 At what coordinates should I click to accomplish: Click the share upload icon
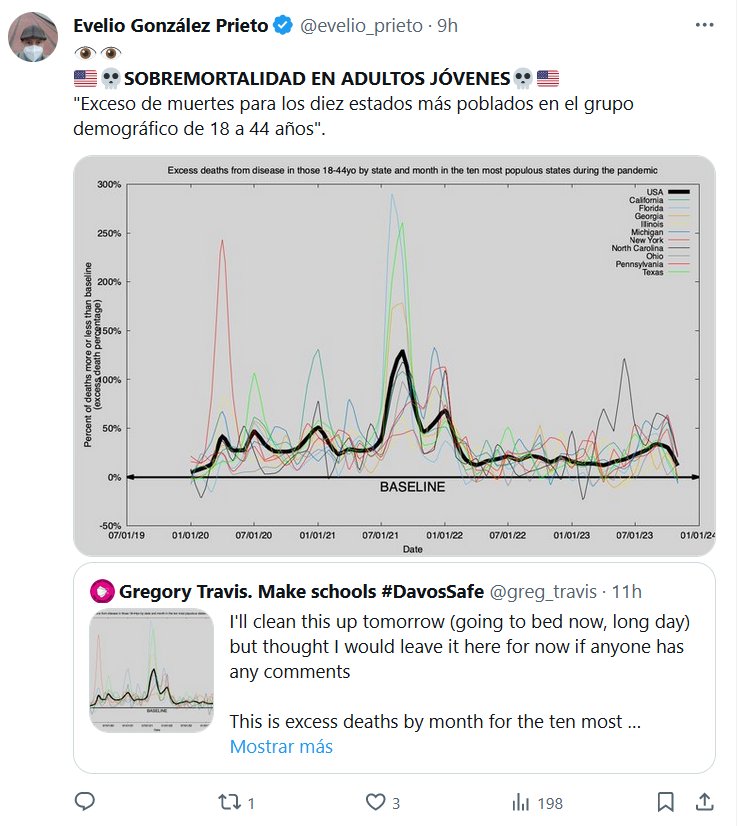coord(705,802)
